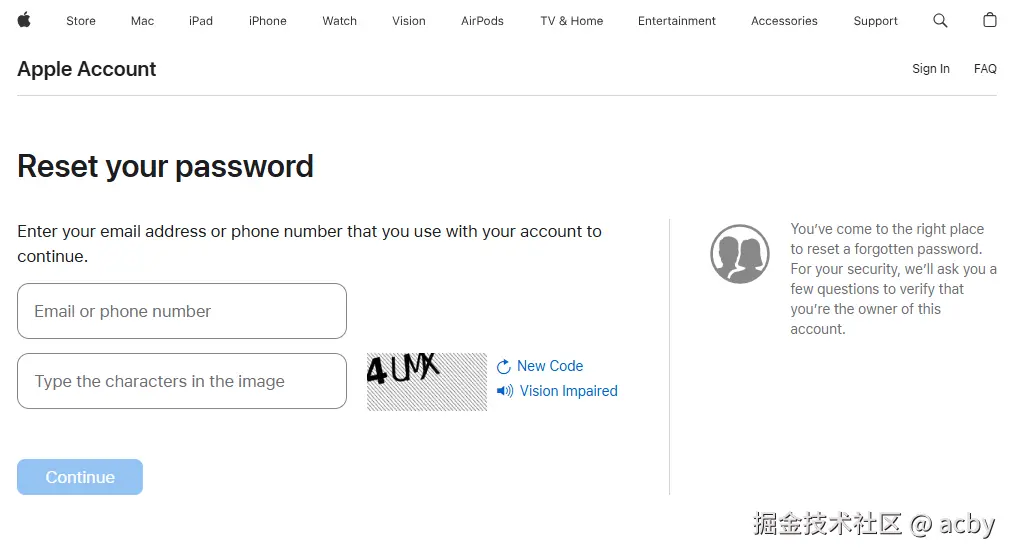
Task: Focus the Email or phone number field
Action: 182,311
